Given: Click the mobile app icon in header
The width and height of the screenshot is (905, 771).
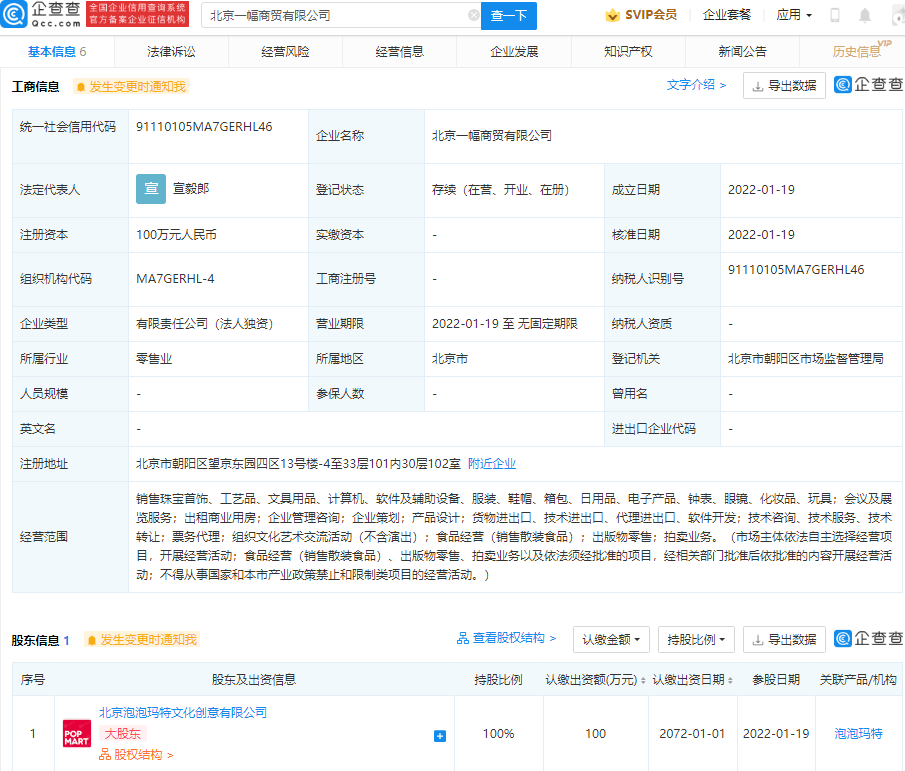Looking at the screenshot, I should 835,15.
